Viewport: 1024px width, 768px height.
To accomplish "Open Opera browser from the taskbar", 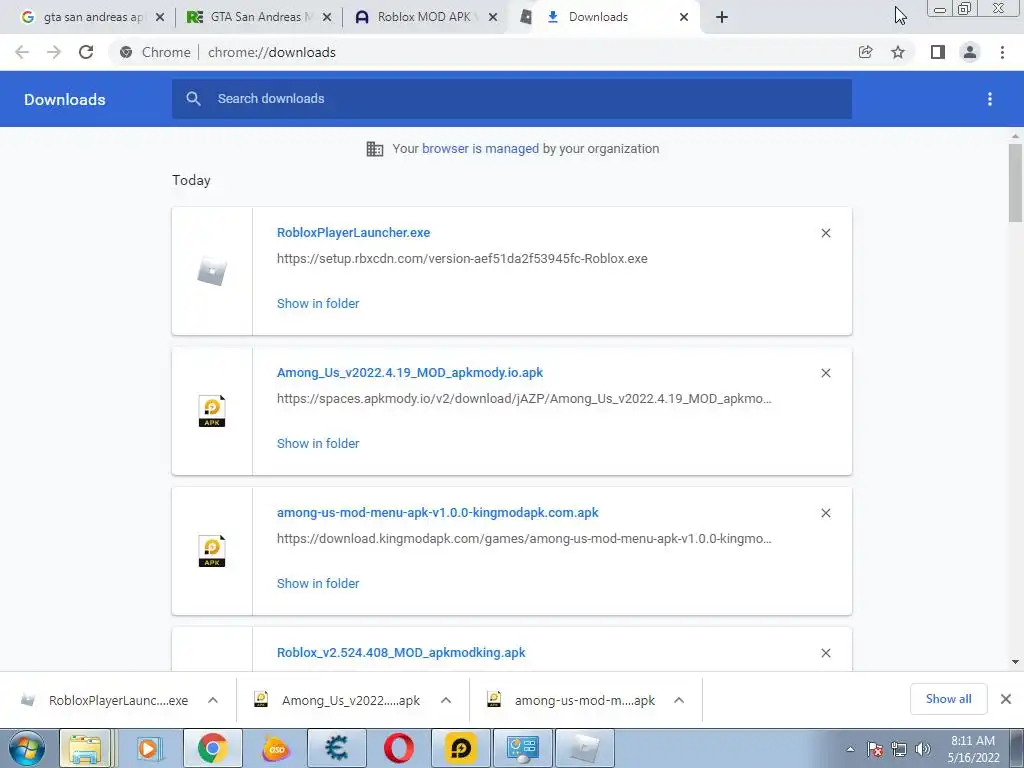I will click(398, 748).
